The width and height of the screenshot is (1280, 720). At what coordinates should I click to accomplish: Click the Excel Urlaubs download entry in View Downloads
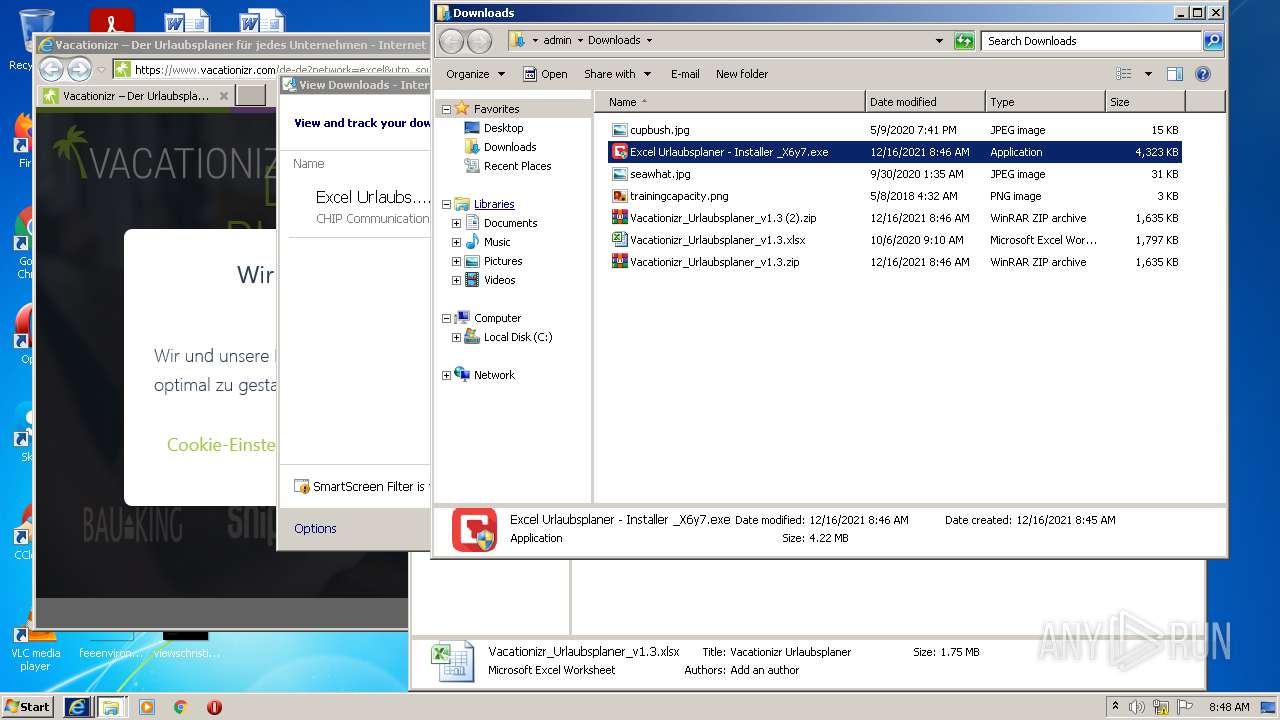click(360, 207)
